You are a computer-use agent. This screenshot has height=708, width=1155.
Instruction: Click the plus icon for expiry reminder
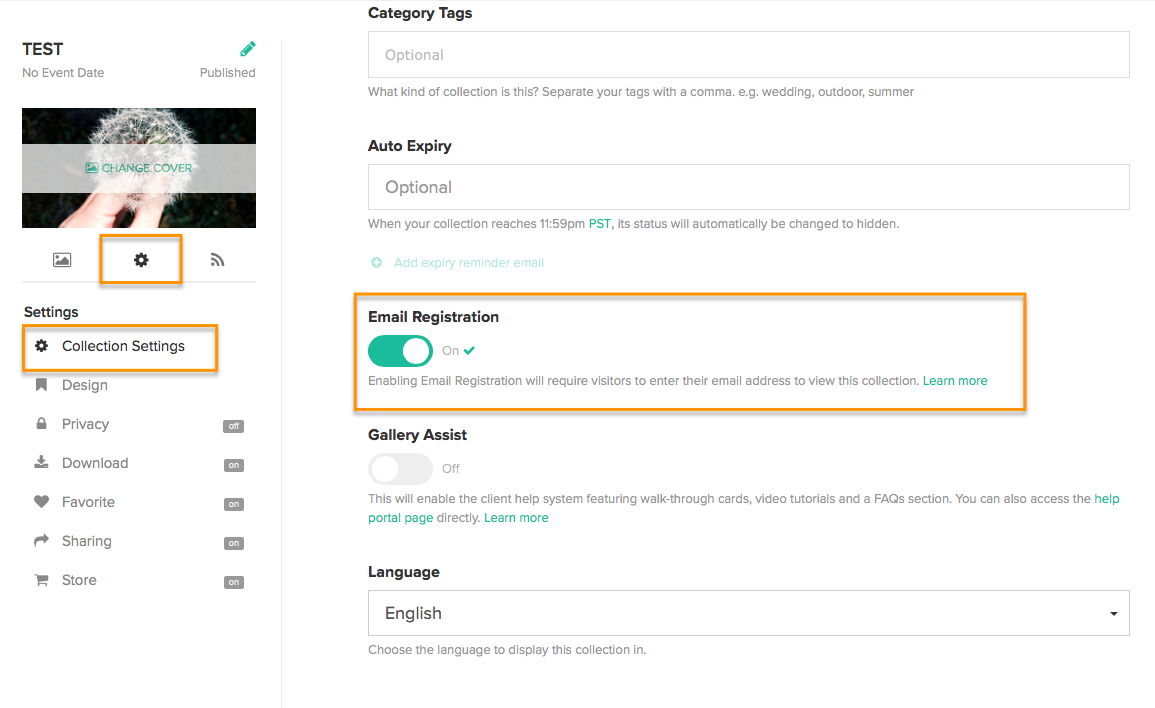376,262
